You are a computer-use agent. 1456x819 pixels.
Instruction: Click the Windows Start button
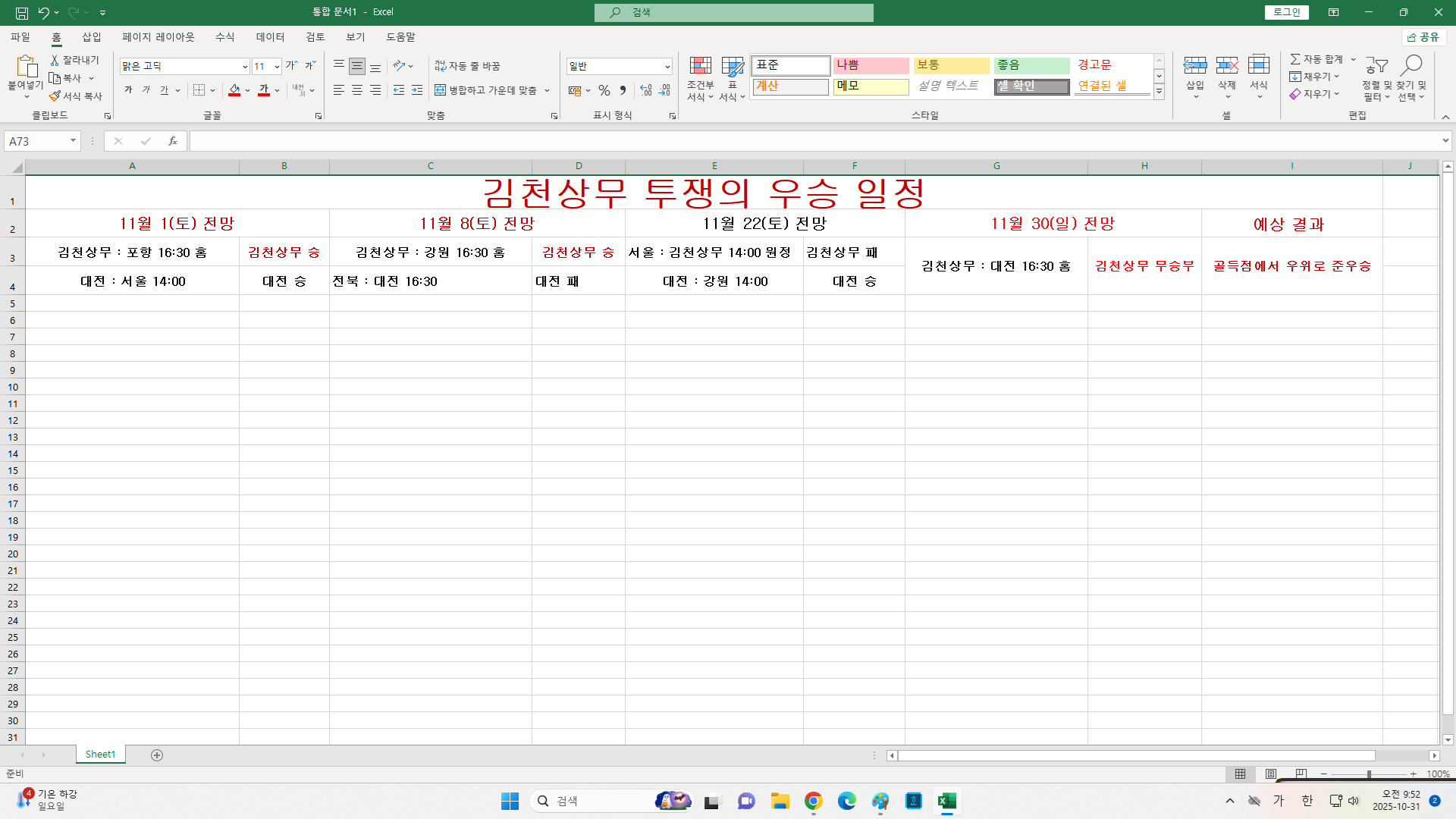(510, 801)
